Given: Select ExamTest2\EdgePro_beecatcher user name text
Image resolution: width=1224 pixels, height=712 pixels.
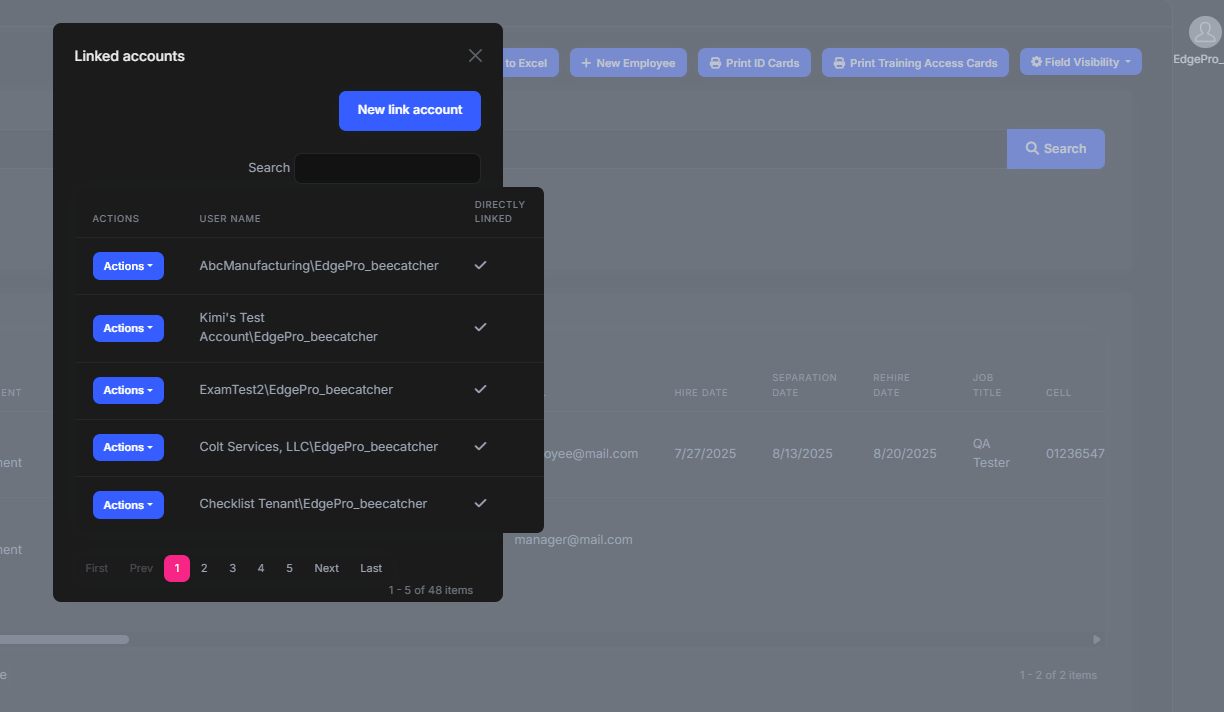Looking at the screenshot, I should click(296, 390).
